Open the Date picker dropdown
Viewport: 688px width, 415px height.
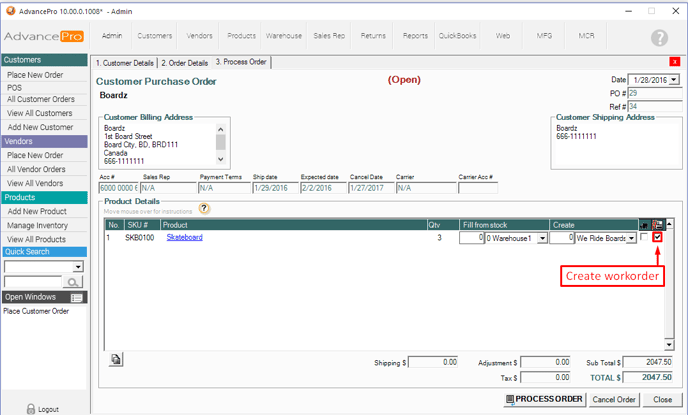[673, 80]
